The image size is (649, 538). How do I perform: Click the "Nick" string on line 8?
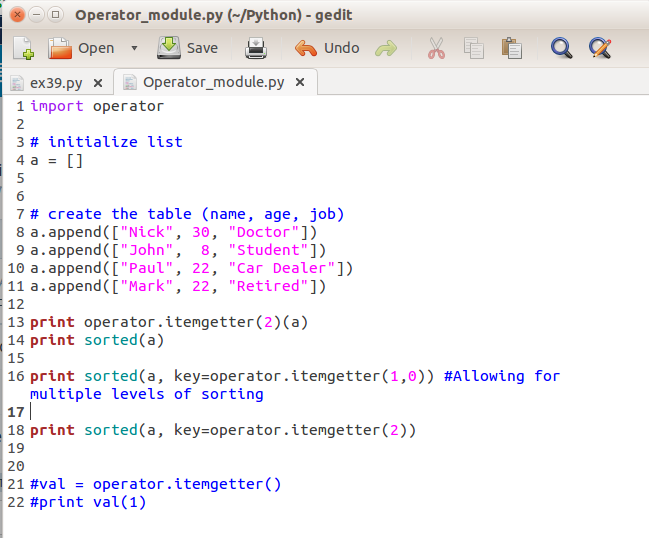(x=147, y=232)
